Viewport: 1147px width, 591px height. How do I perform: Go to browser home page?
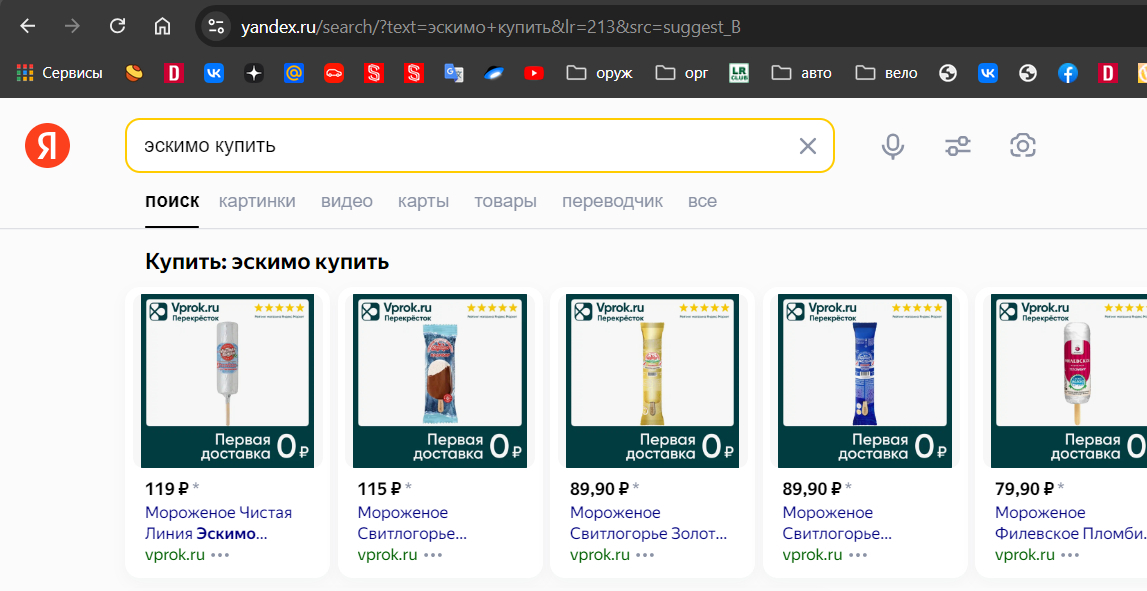pyautogui.click(x=162, y=27)
